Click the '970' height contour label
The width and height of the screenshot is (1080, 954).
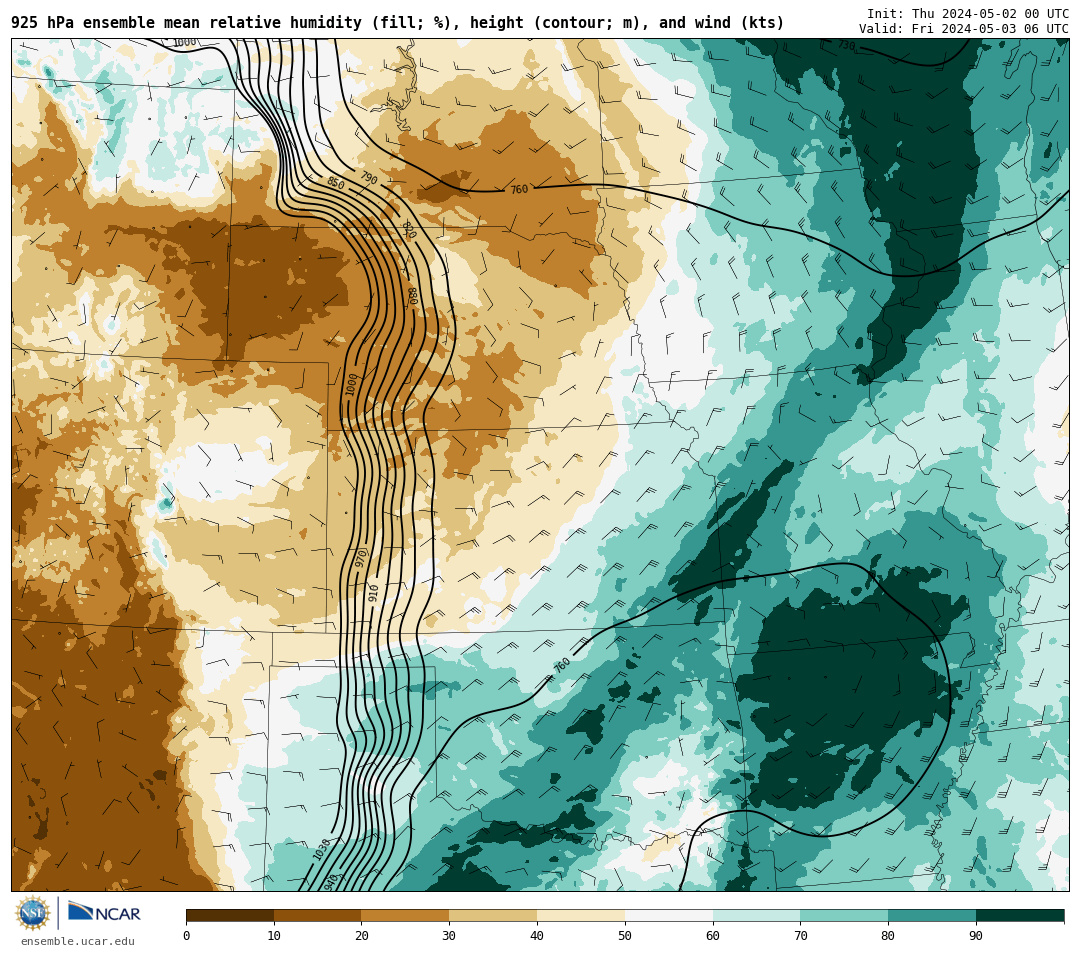click(x=361, y=557)
